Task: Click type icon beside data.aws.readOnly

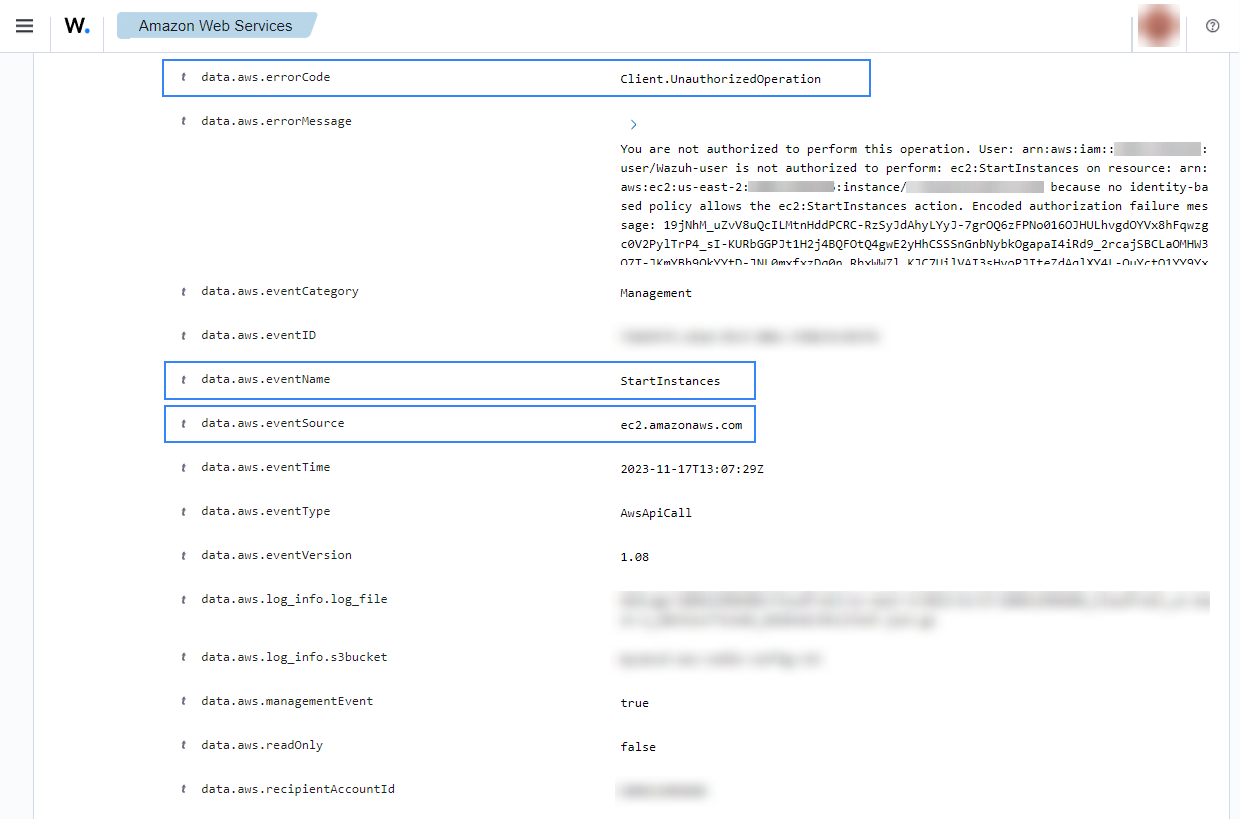Action: [x=184, y=746]
